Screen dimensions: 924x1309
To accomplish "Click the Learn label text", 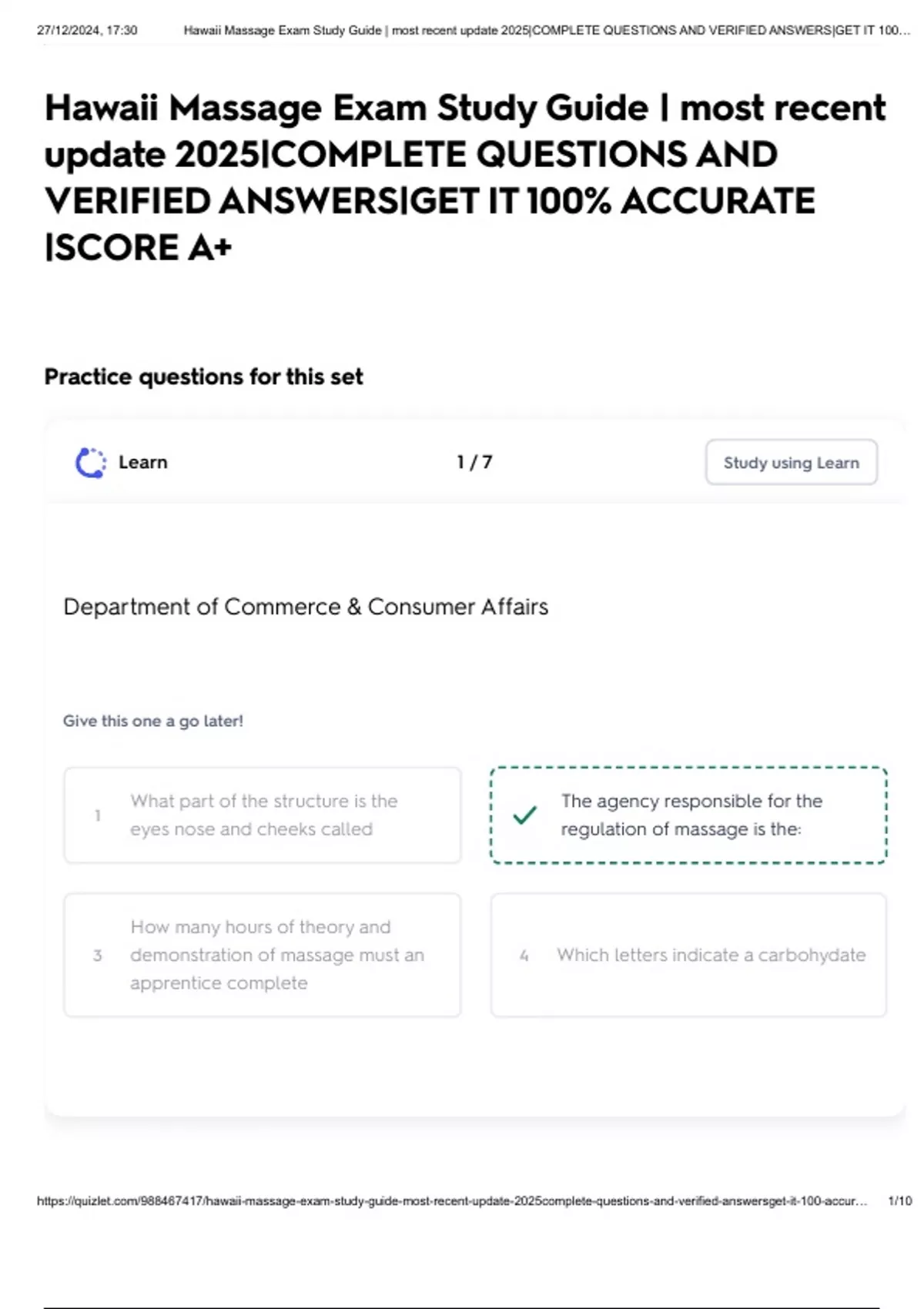I will point(143,462).
